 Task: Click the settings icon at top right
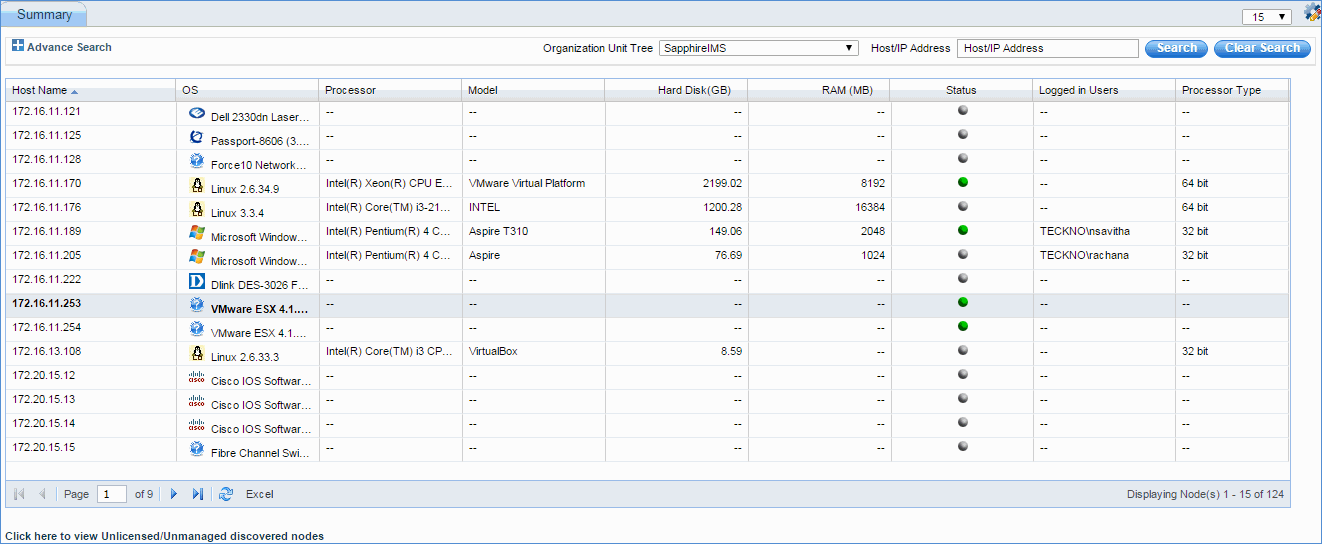[x=1312, y=13]
